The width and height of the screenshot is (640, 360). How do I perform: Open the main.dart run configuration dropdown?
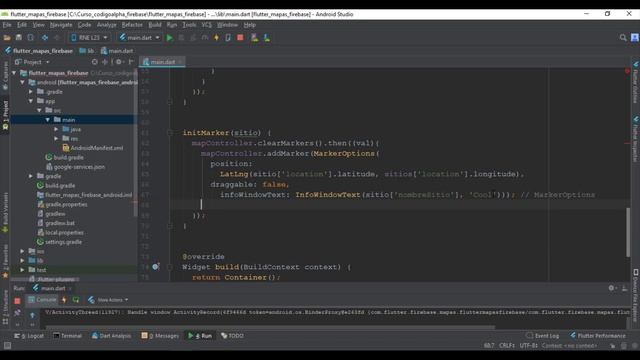coord(140,38)
